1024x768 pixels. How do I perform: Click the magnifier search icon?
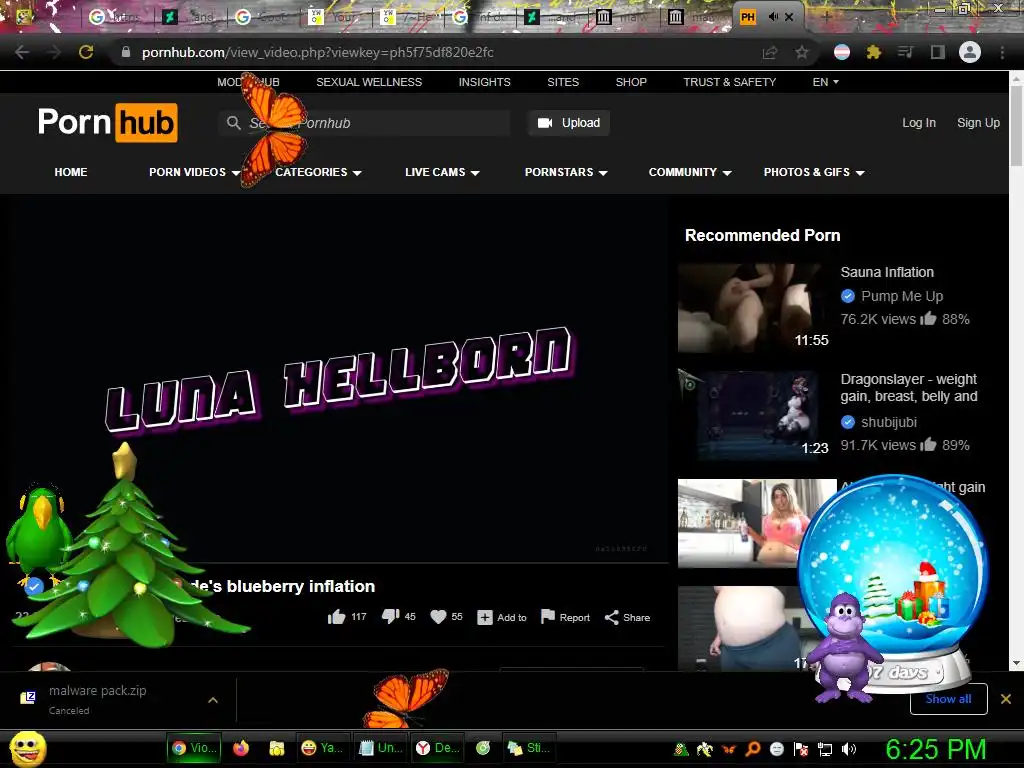click(x=234, y=123)
